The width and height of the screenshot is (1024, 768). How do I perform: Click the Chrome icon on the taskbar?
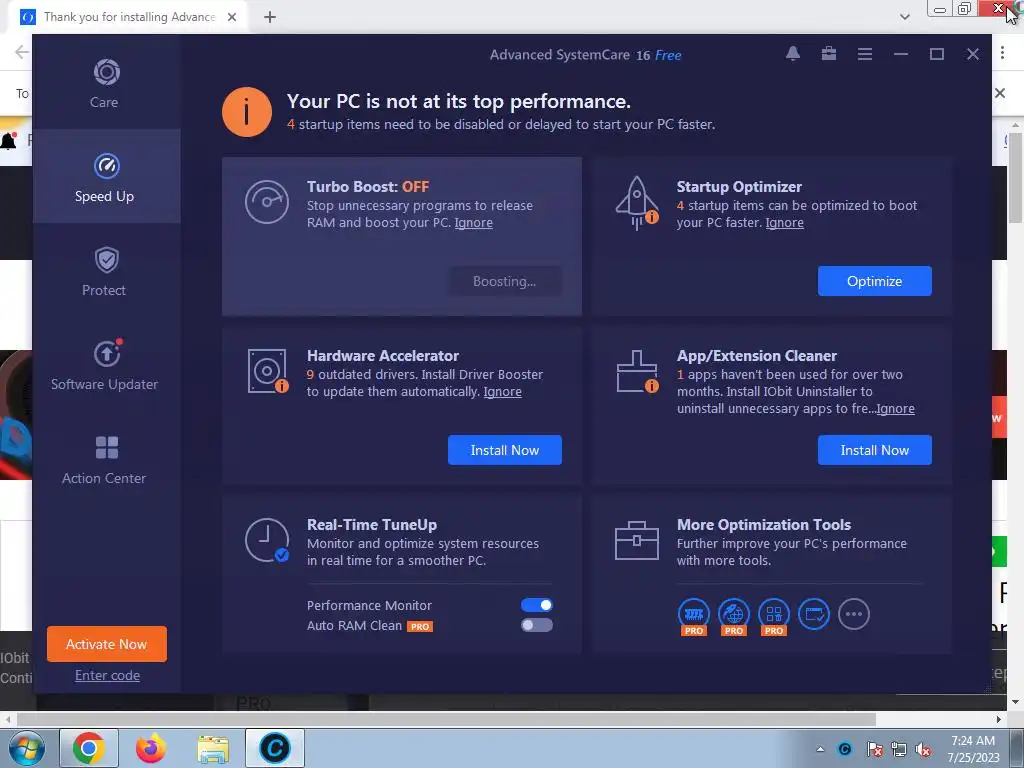[89, 748]
